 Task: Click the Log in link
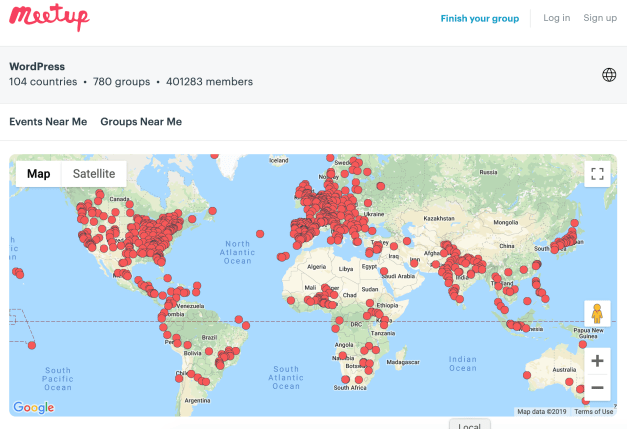(x=557, y=18)
